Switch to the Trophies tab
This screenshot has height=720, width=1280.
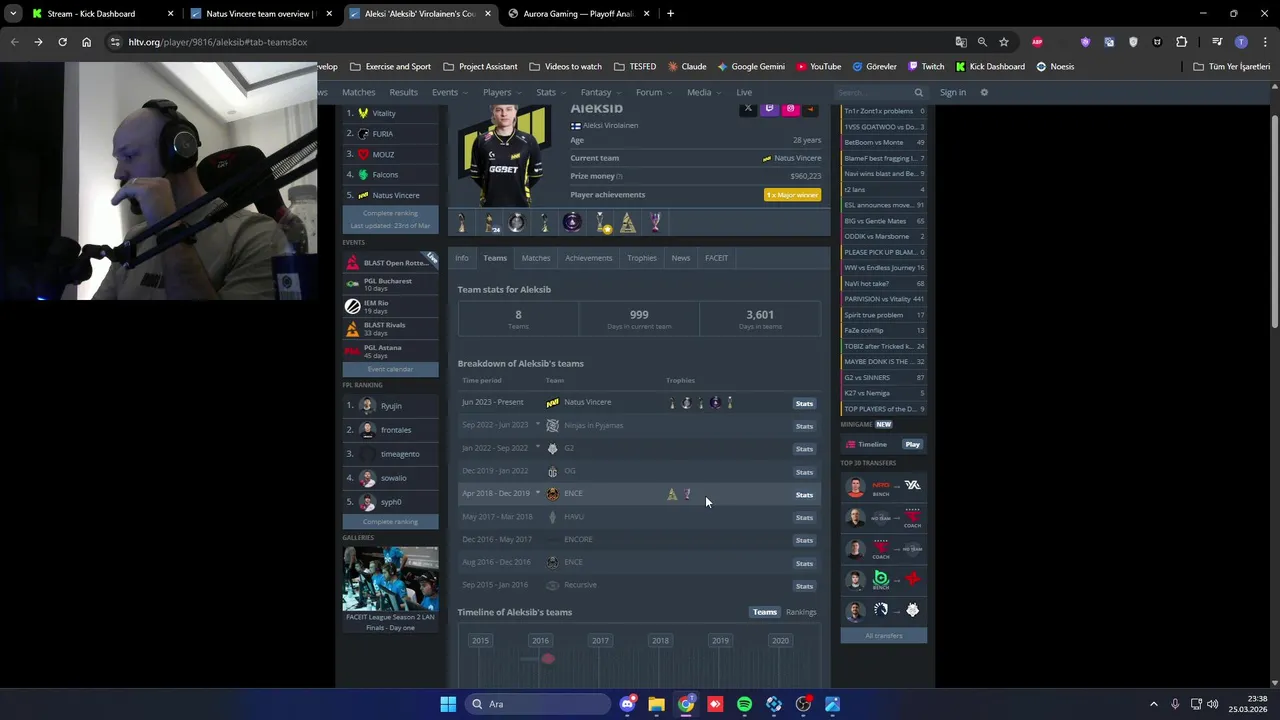click(x=642, y=258)
